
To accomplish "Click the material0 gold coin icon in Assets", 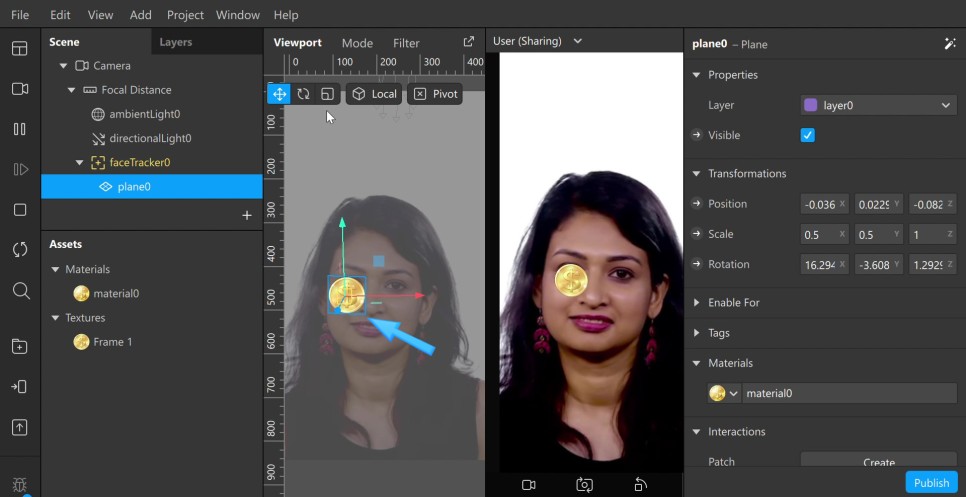I will click(x=81, y=294).
